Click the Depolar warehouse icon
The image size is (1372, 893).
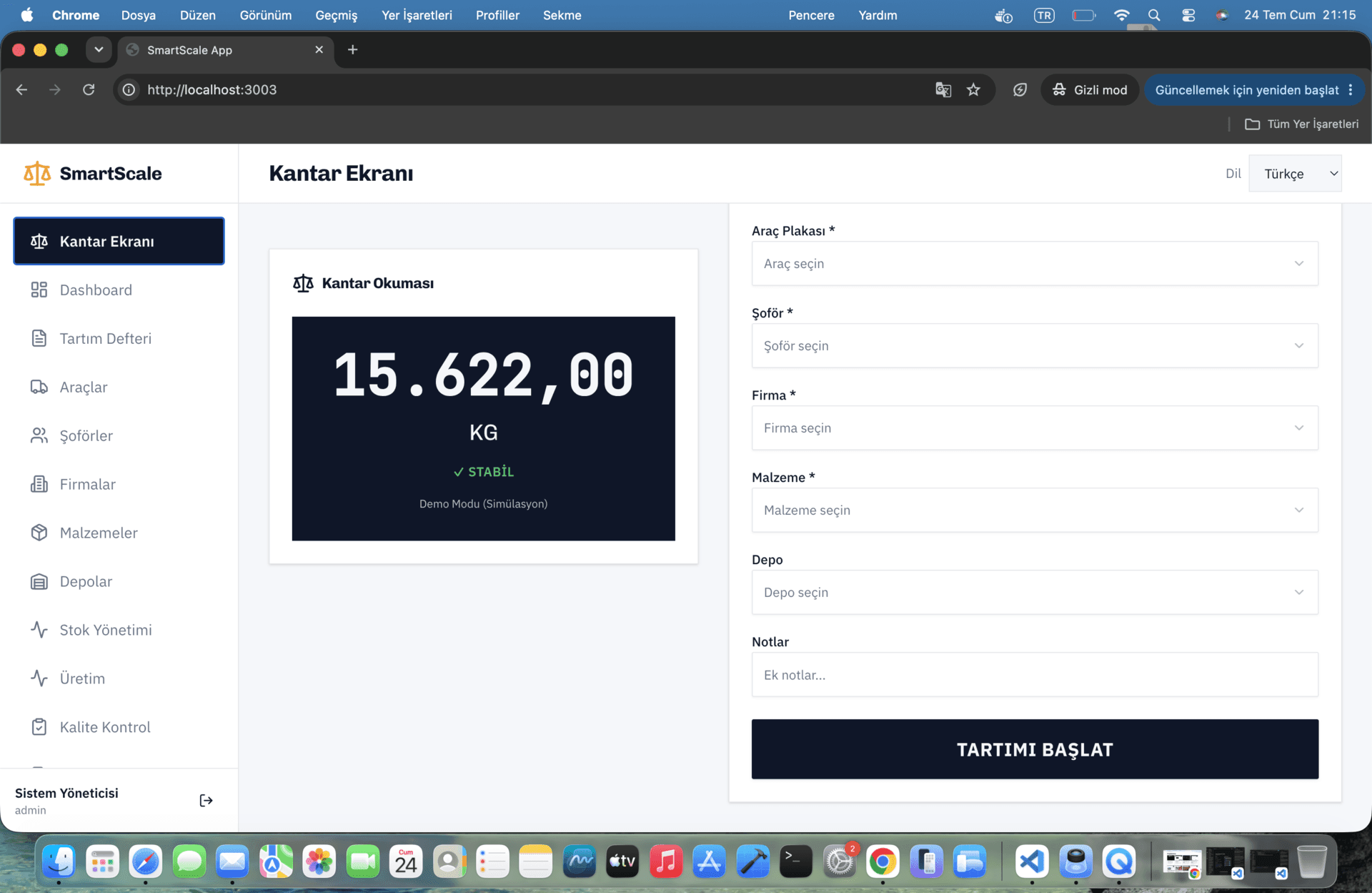tap(39, 581)
